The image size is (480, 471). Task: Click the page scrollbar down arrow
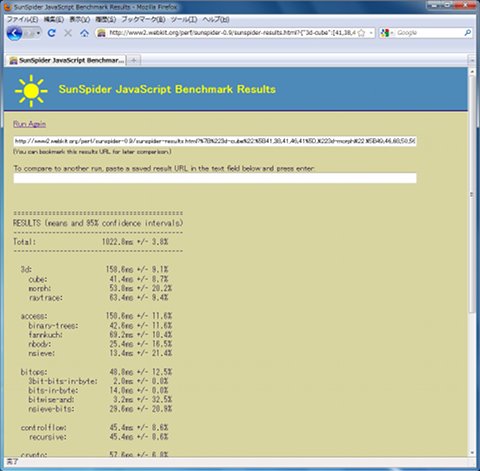(472, 453)
